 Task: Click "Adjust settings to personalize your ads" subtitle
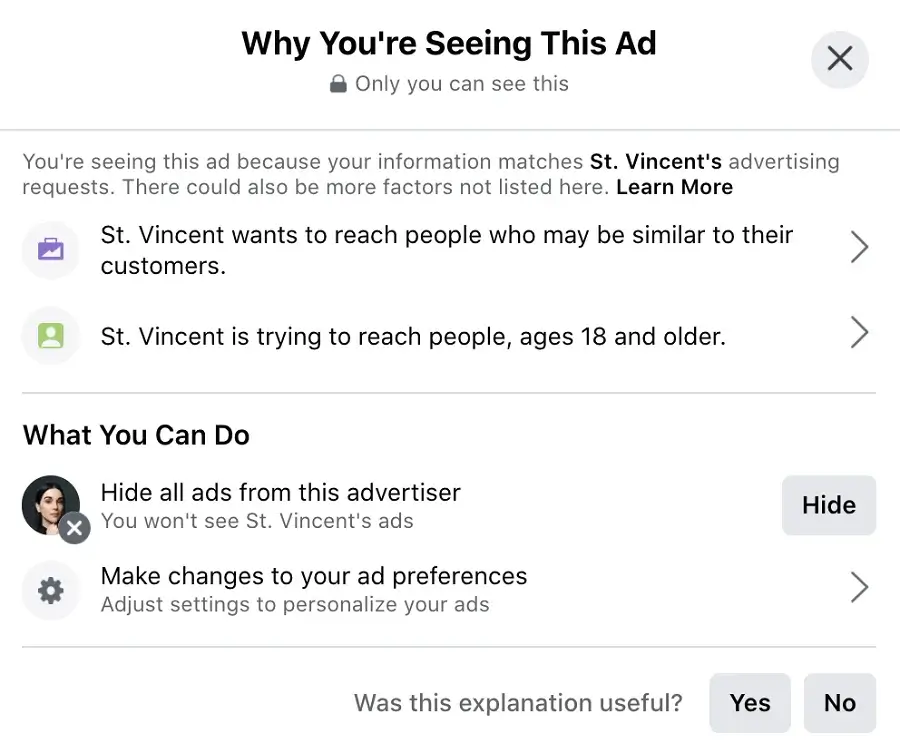295,604
